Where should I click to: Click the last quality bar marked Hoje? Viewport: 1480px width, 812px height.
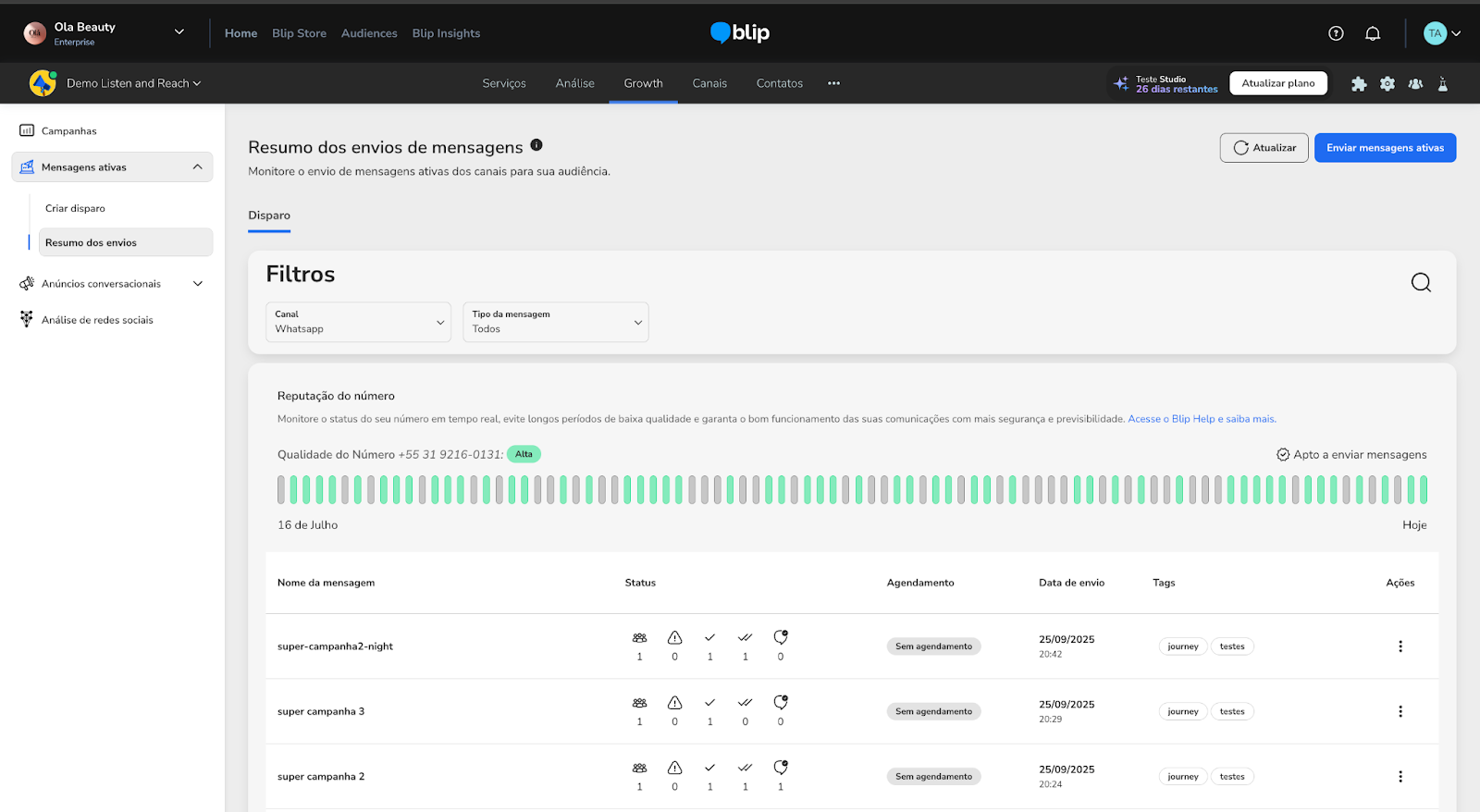[1423, 489]
